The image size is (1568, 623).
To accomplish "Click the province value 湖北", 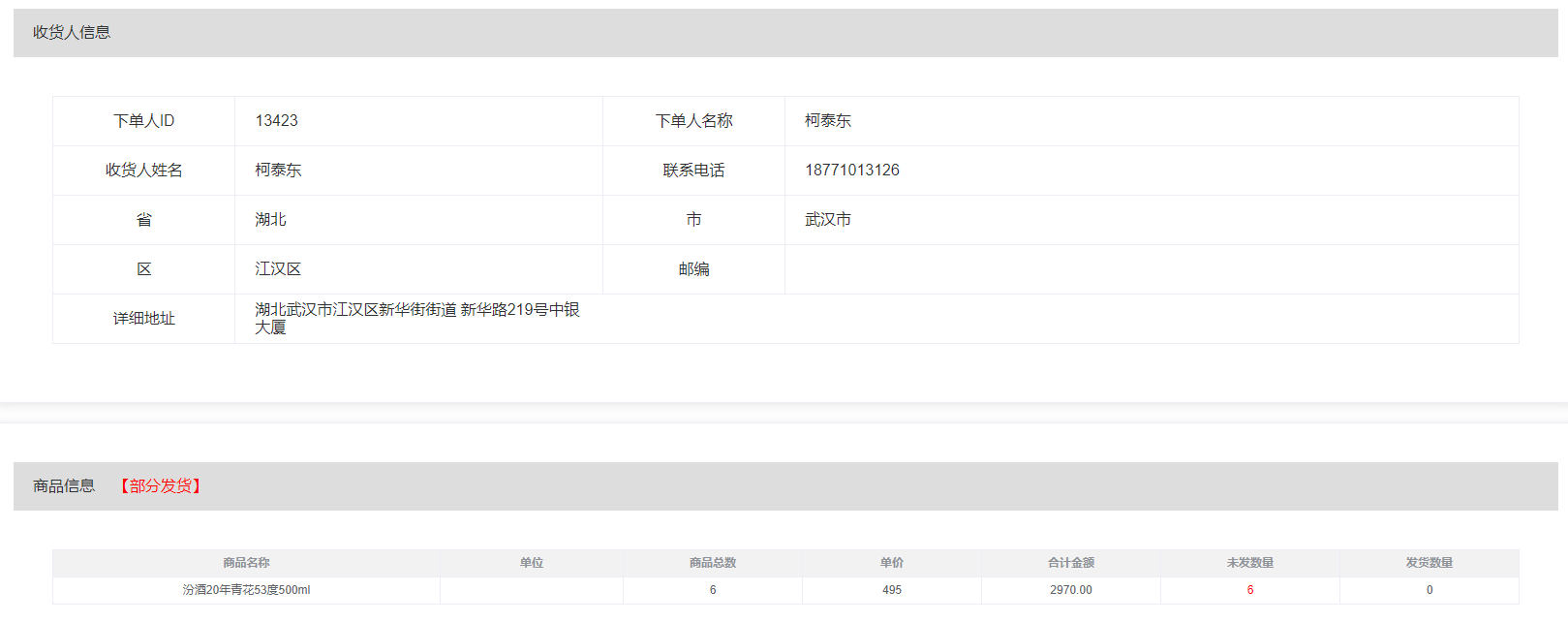I will pyautogui.click(x=270, y=220).
